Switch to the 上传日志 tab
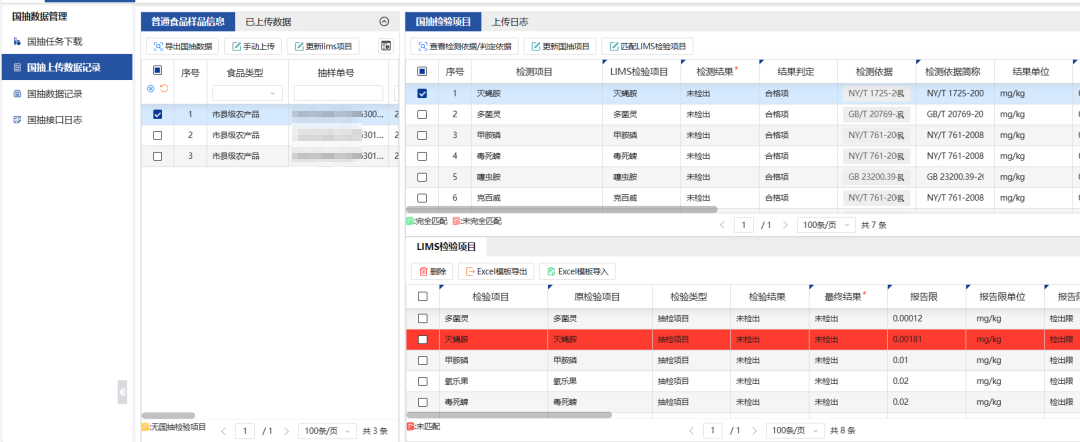Image resolution: width=1080 pixels, height=442 pixels. pos(510,21)
